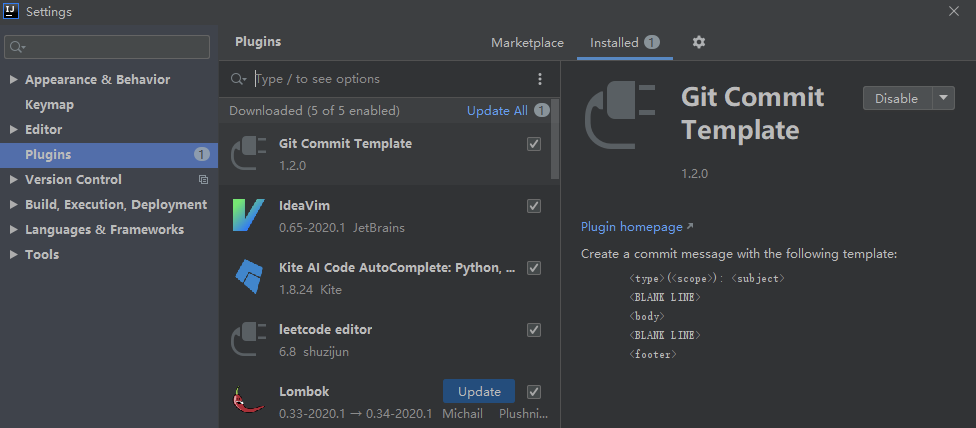Click the Git Commit Template list icon
The height and width of the screenshot is (428, 976).
(x=247, y=153)
